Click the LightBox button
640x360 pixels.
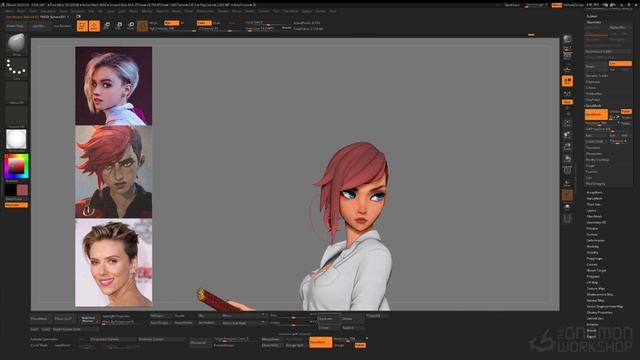[38, 26]
